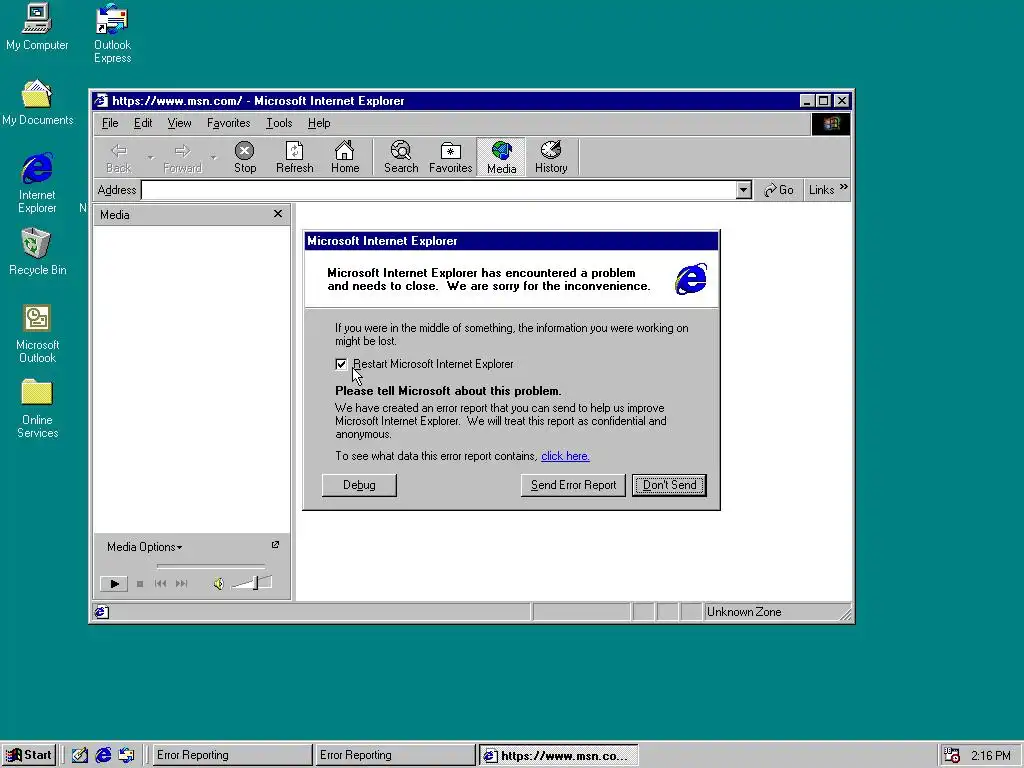Close the Media side pane

pos(278,214)
